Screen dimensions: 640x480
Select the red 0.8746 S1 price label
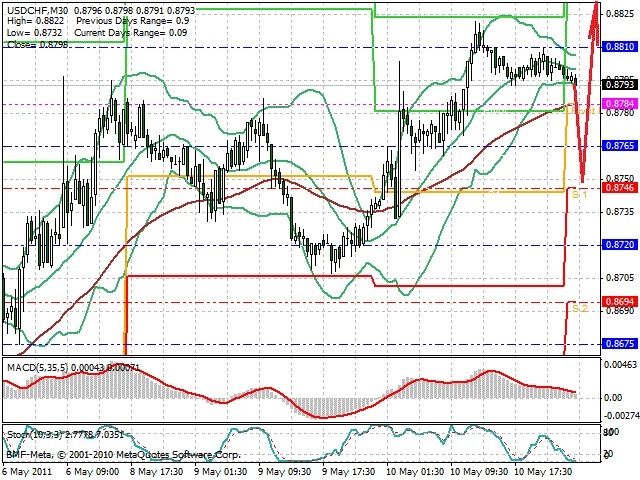(620, 188)
